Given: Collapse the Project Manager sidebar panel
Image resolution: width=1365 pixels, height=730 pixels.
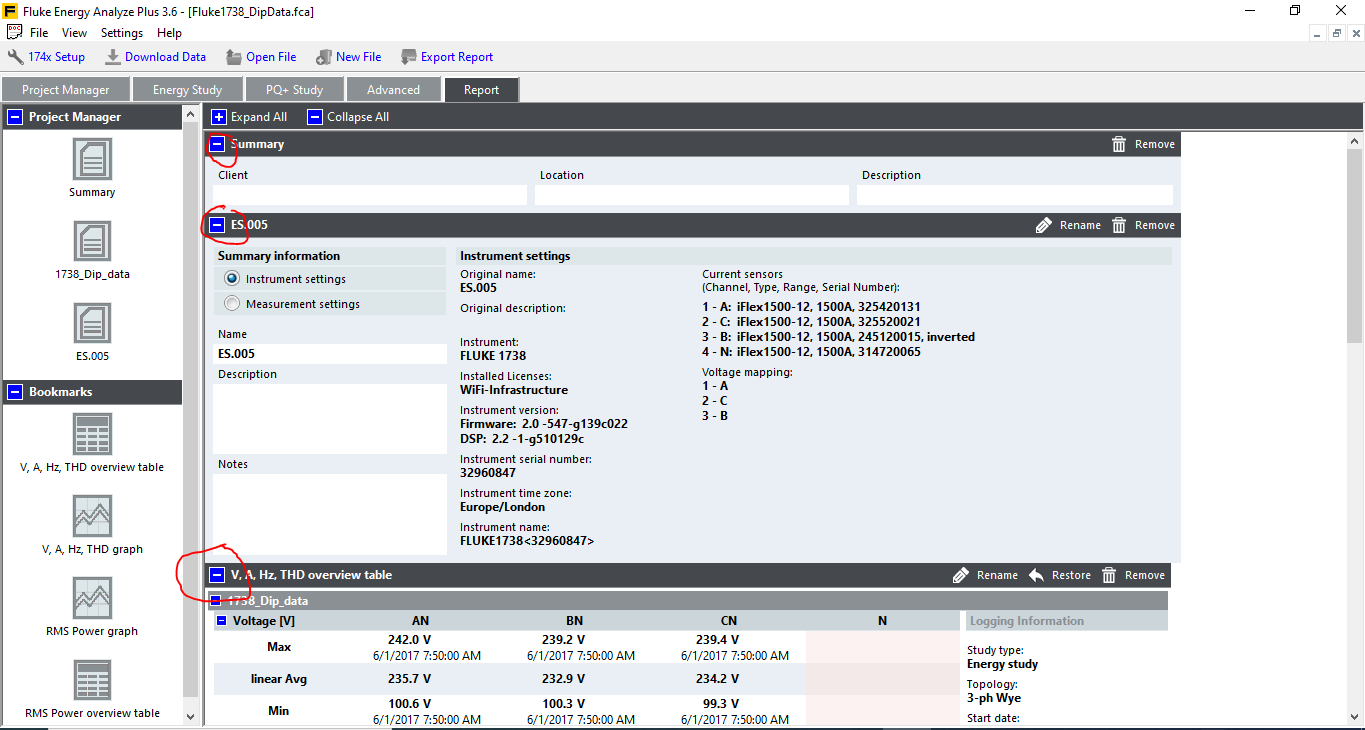Looking at the screenshot, I should point(15,117).
